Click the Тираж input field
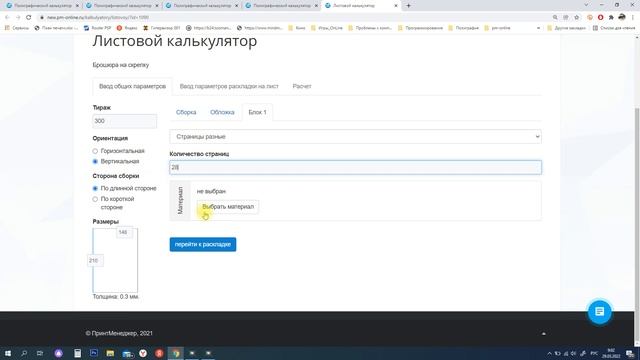This screenshot has height=360, width=640. click(x=124, y=121)
